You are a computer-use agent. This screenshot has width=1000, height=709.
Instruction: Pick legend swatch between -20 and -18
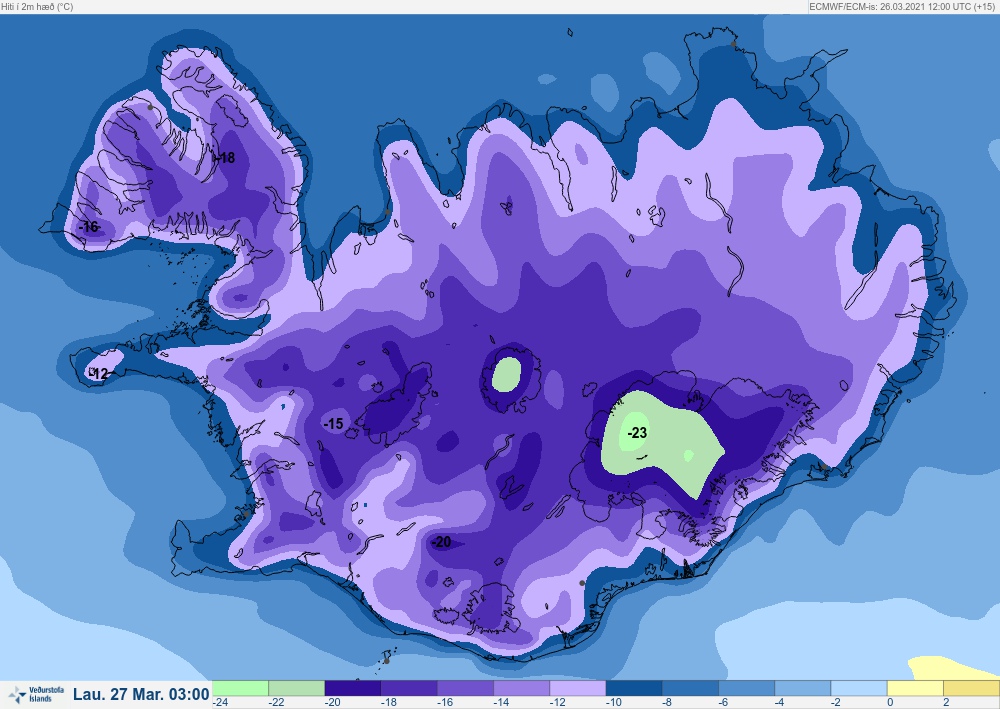pos(353,688)
